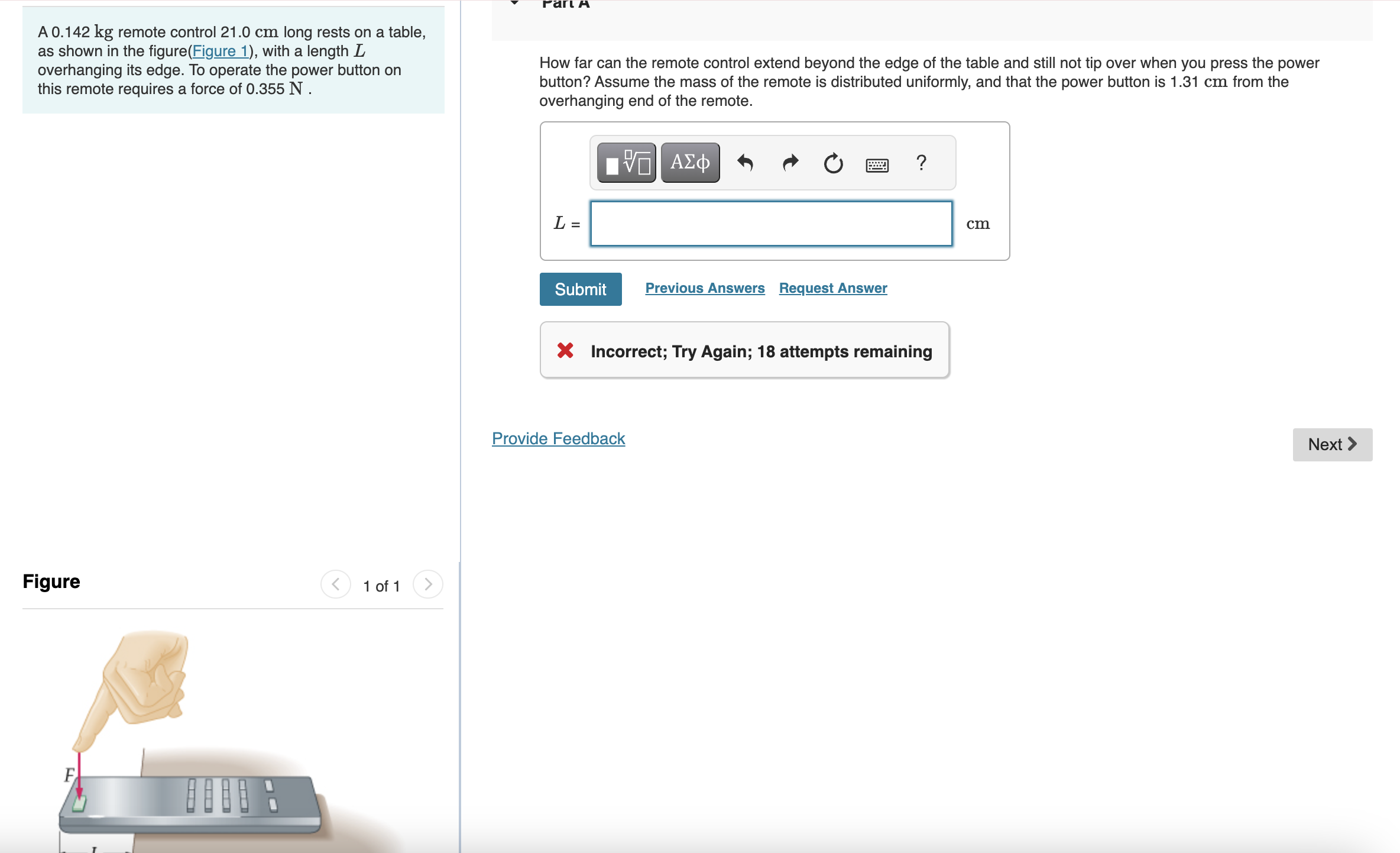The width and height of the screenshot is (1400, 853).
Task: Open the keyboard shortcuts icon
Action: (877, 165)
